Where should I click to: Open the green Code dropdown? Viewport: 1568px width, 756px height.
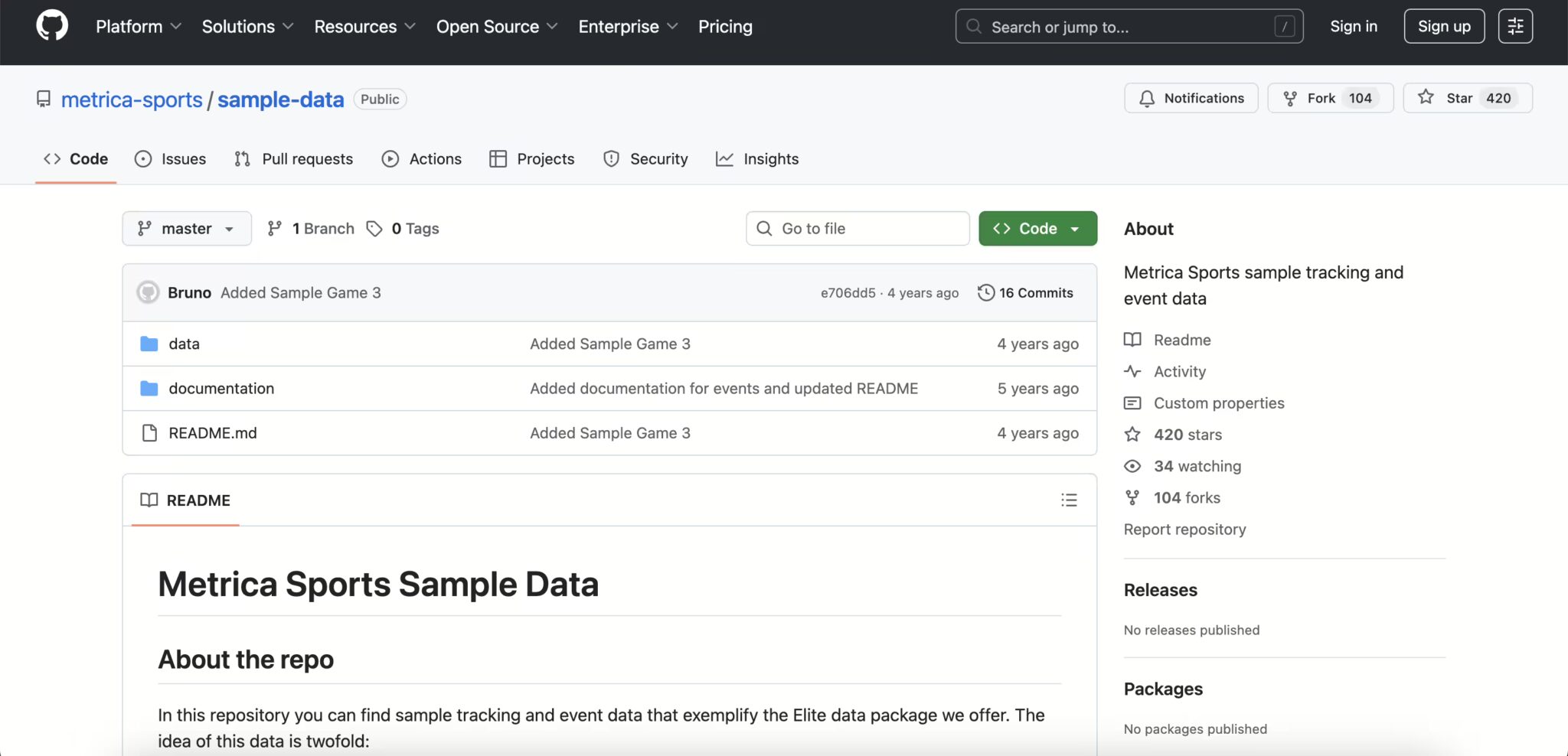point(1037,228)
